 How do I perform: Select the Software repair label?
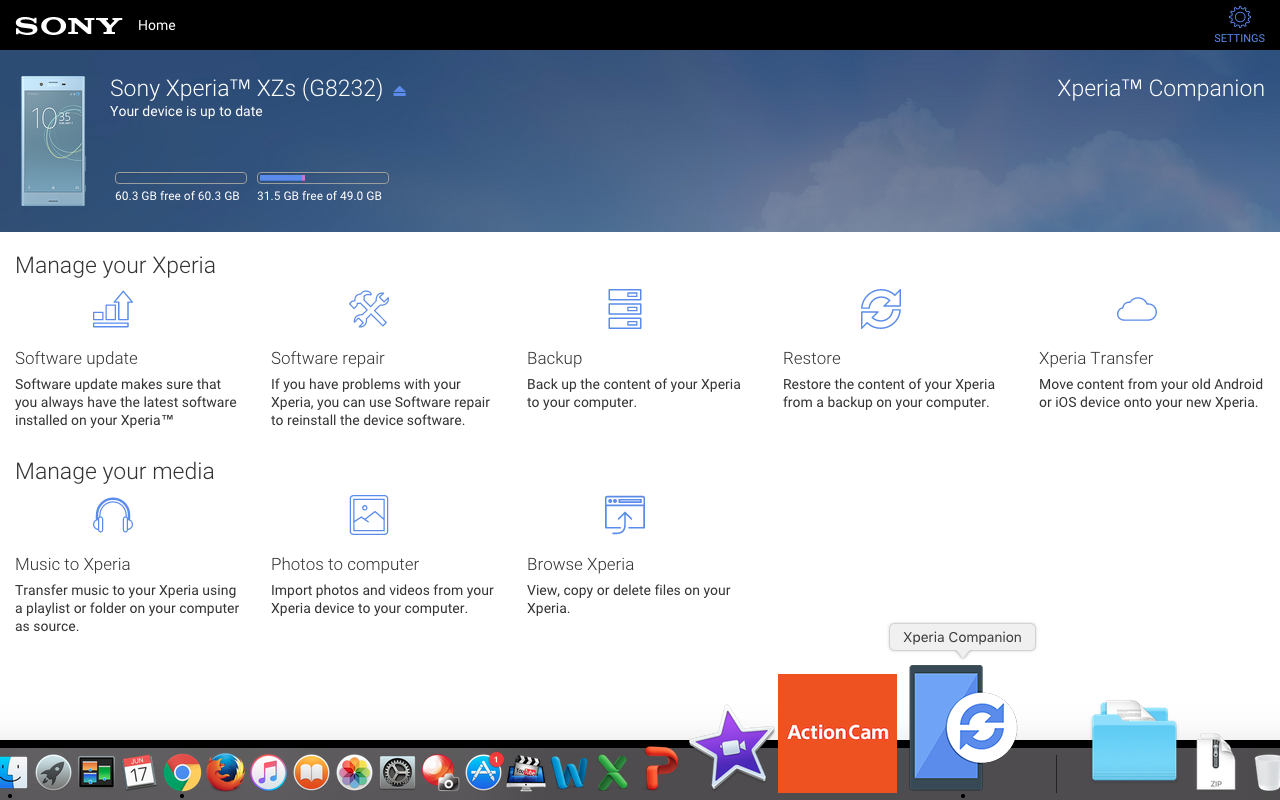328,358
